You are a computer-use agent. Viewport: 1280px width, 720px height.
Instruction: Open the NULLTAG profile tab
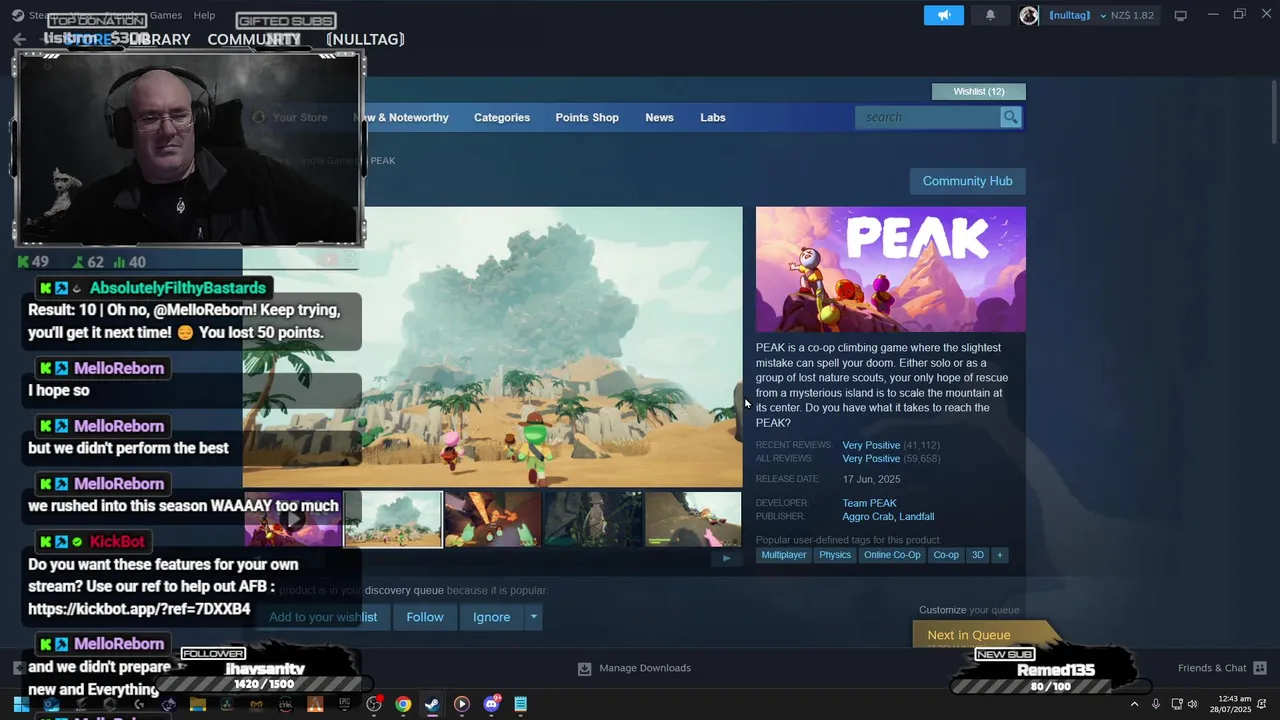point(365,39)
